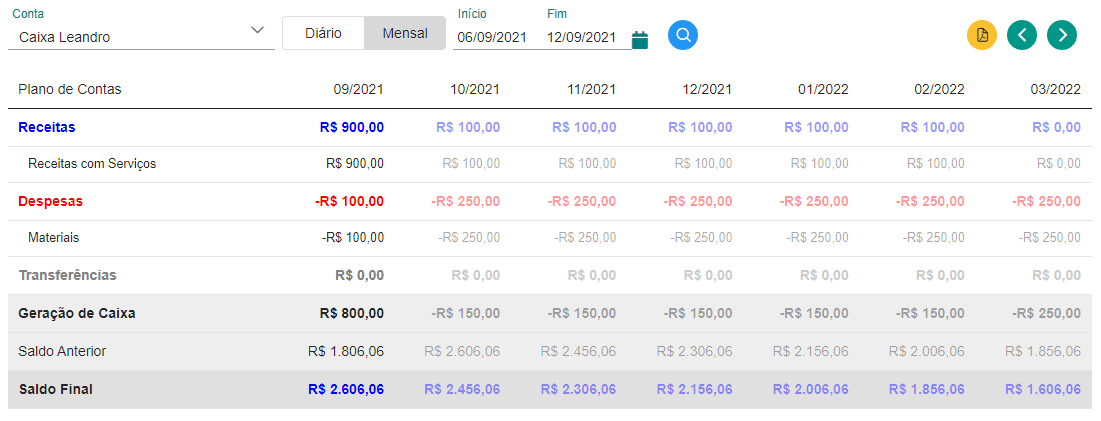Click the Receitas row label
This screenshot has height=421, width=1101.
[47, 127]
